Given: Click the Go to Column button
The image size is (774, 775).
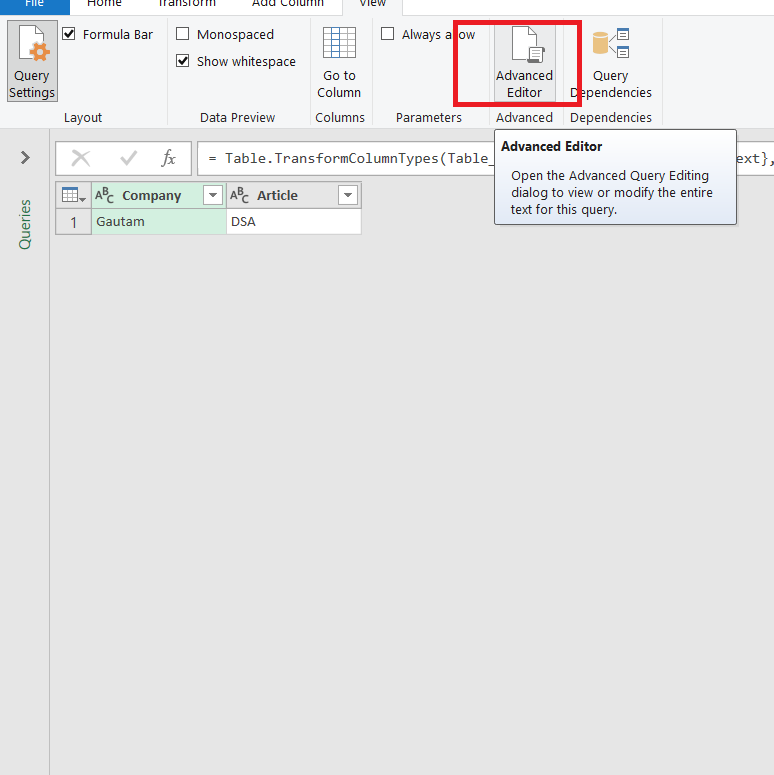Looking at the screenshot, I should 339,62.
